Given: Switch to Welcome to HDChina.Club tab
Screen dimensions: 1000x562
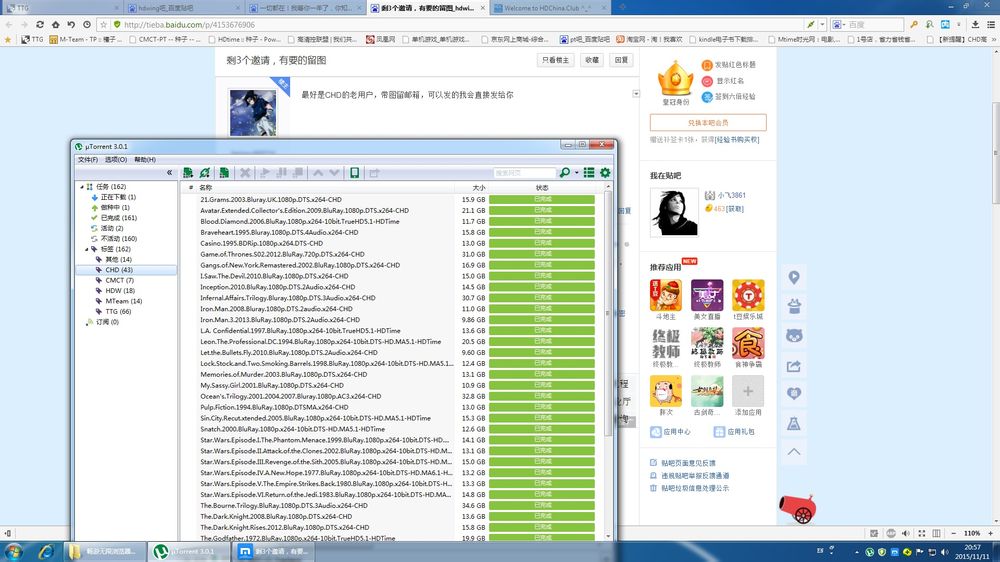Looking at the screenshot, I should click(x=548, y=8).
